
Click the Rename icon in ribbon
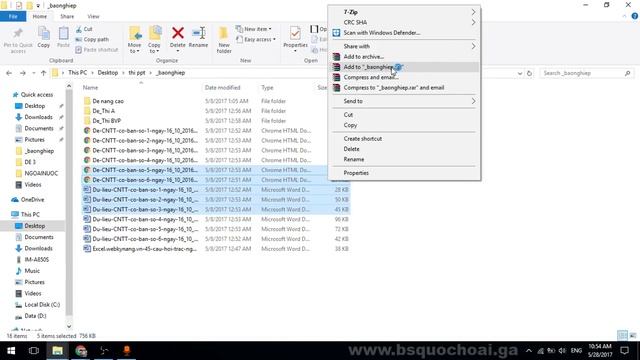pos(198,38)
